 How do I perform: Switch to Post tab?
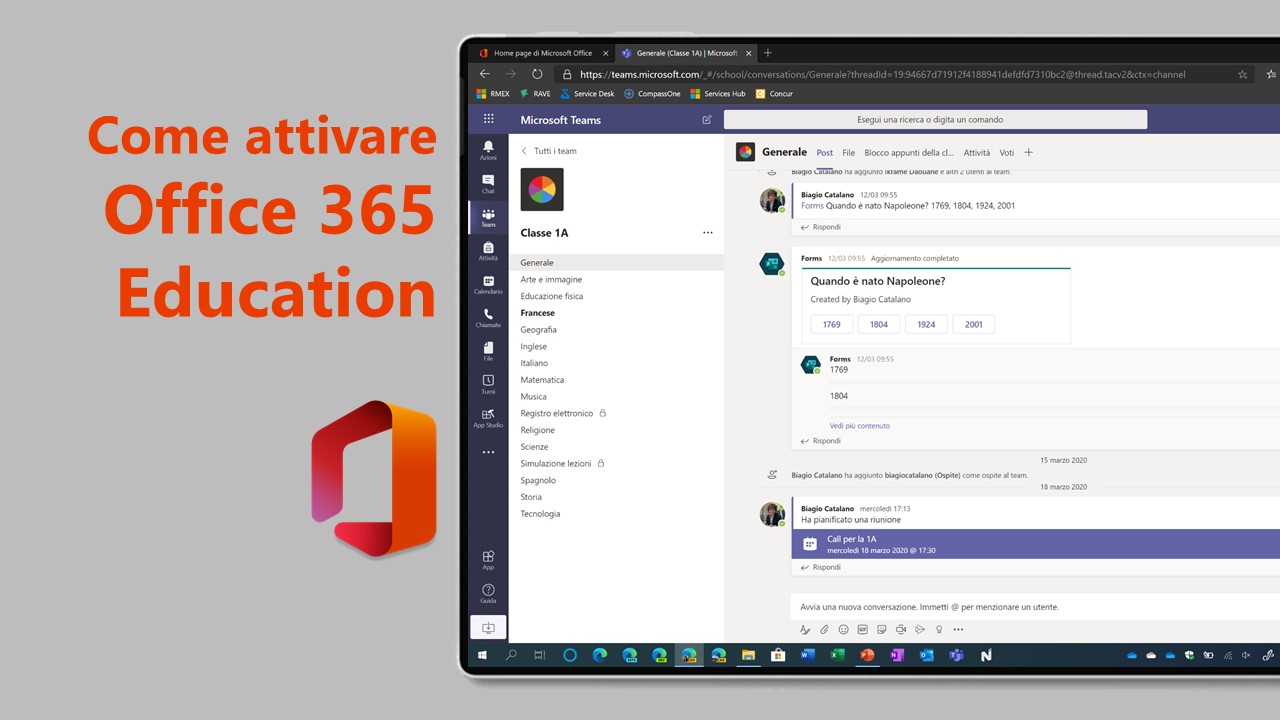(824, 153)
